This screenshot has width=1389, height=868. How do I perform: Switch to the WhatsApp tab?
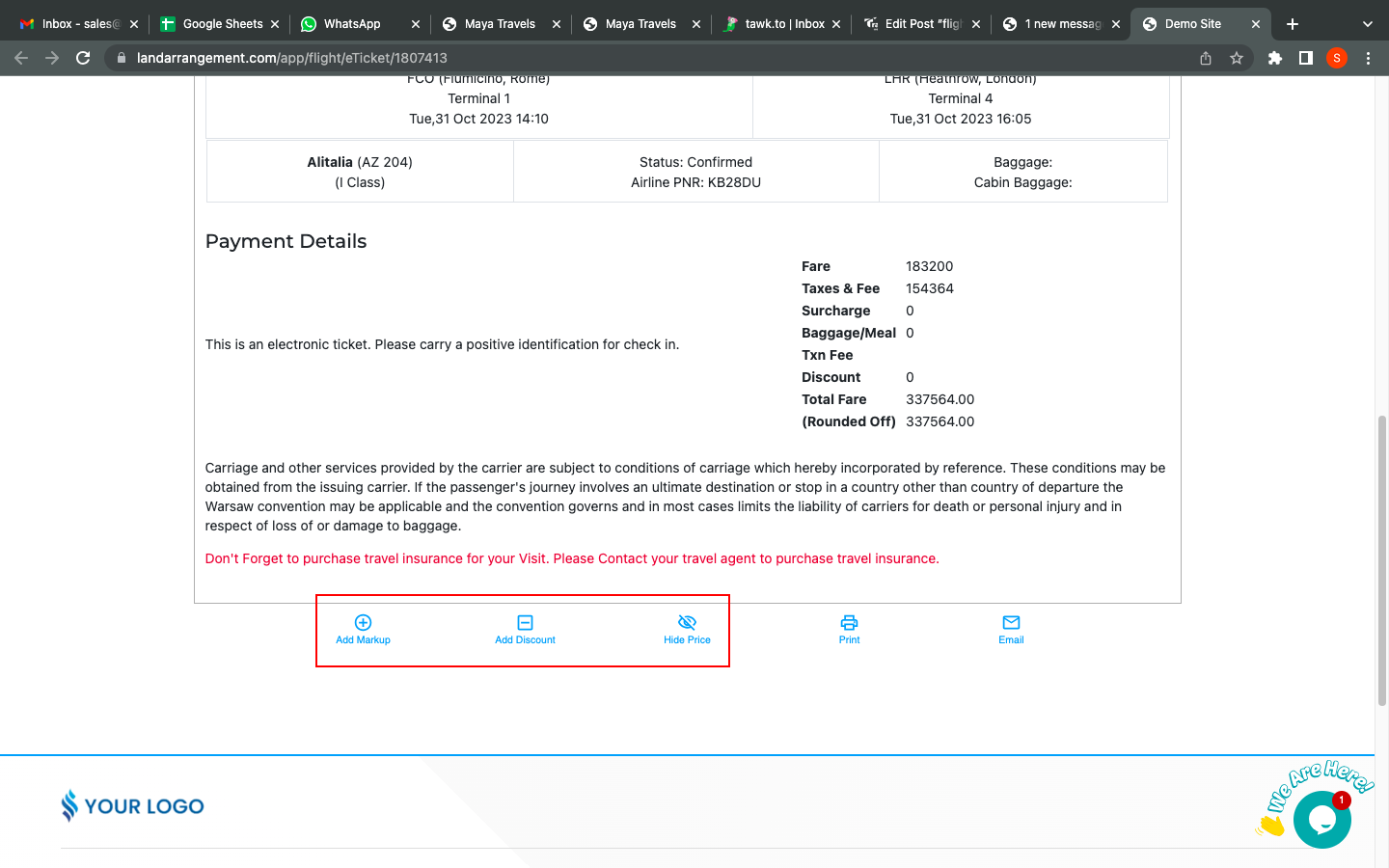pyautogui.click(x=352, y=24)
